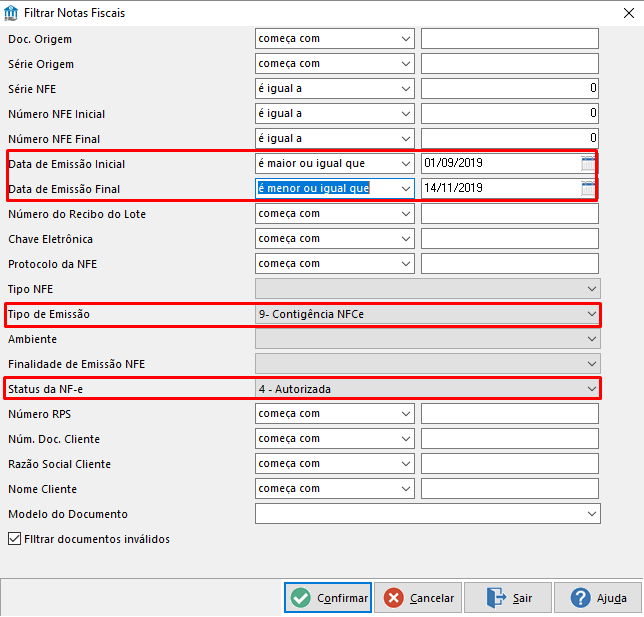Open Data de Emissão Final condition dropdown
This screenshot has height=617, width=644.
pyautogui.click(x=335, y=189)
